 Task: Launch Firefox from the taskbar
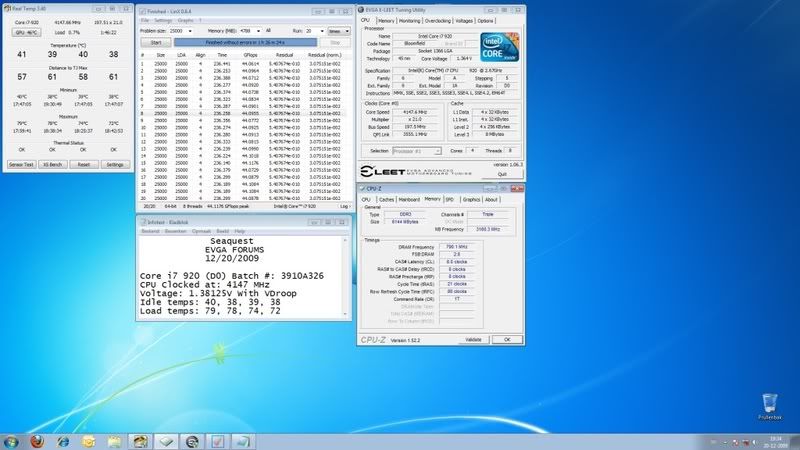[x=36, y=441]
